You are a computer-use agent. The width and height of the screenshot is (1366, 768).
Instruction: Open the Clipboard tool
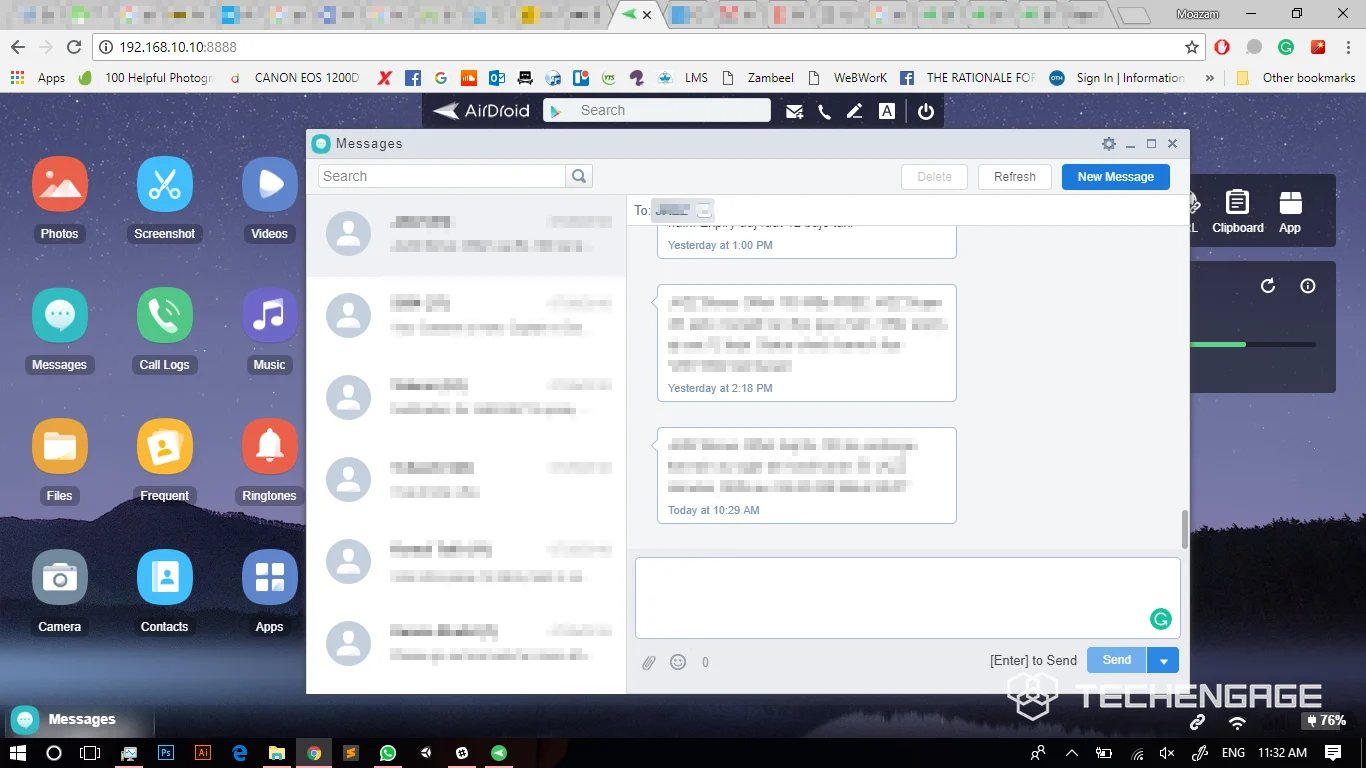[x=1238, y=211]
